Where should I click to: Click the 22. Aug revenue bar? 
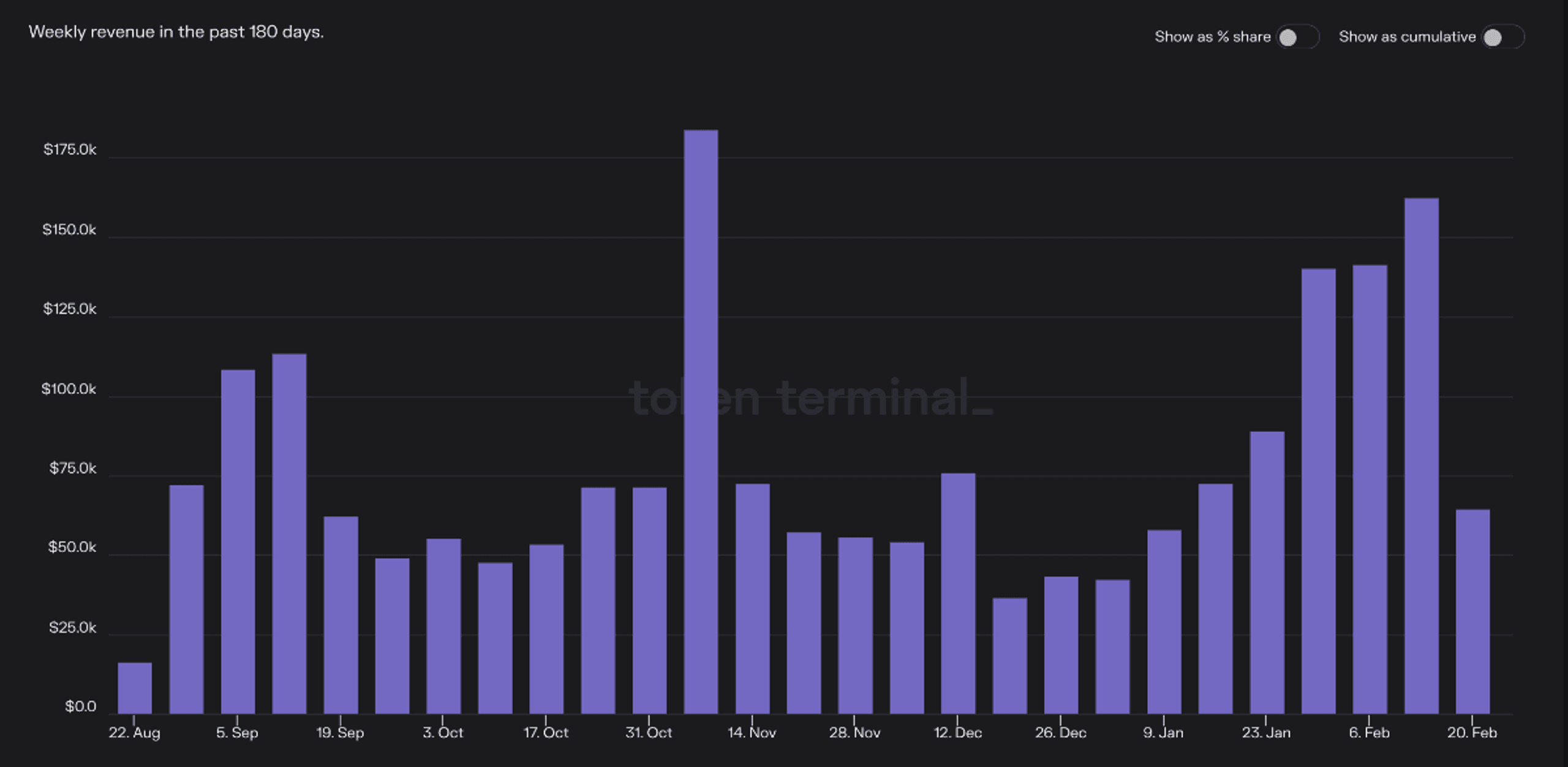(x=135, y=689)
